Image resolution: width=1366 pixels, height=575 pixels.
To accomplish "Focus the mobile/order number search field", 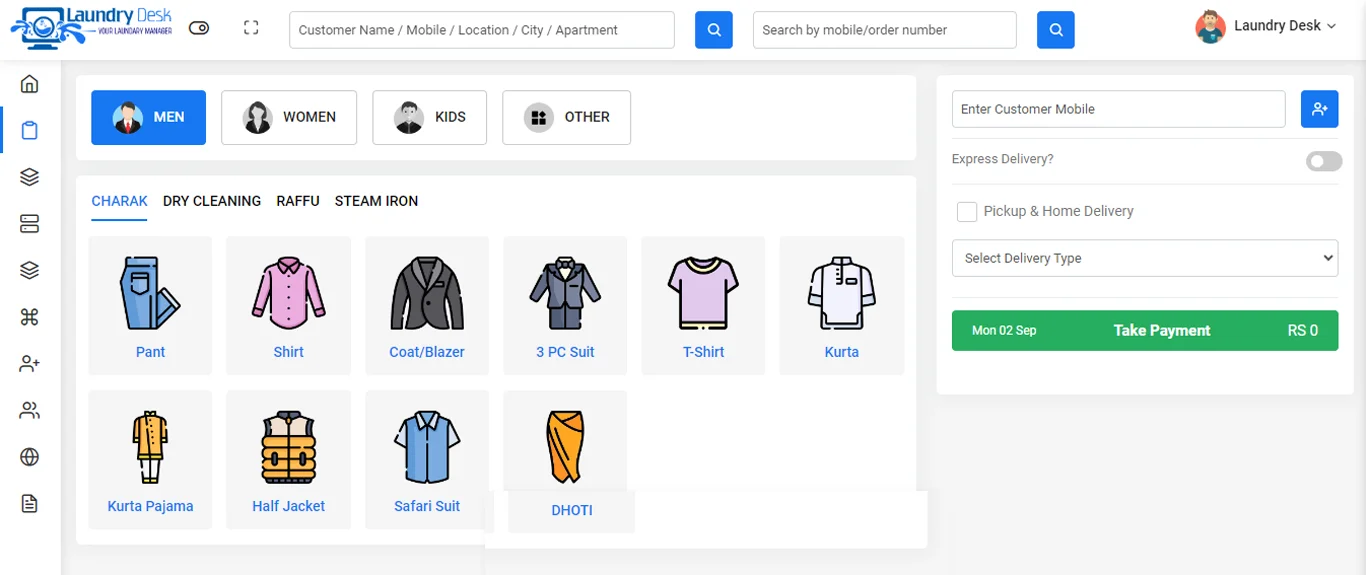I will pyautogui.click(x=884, y=30).
